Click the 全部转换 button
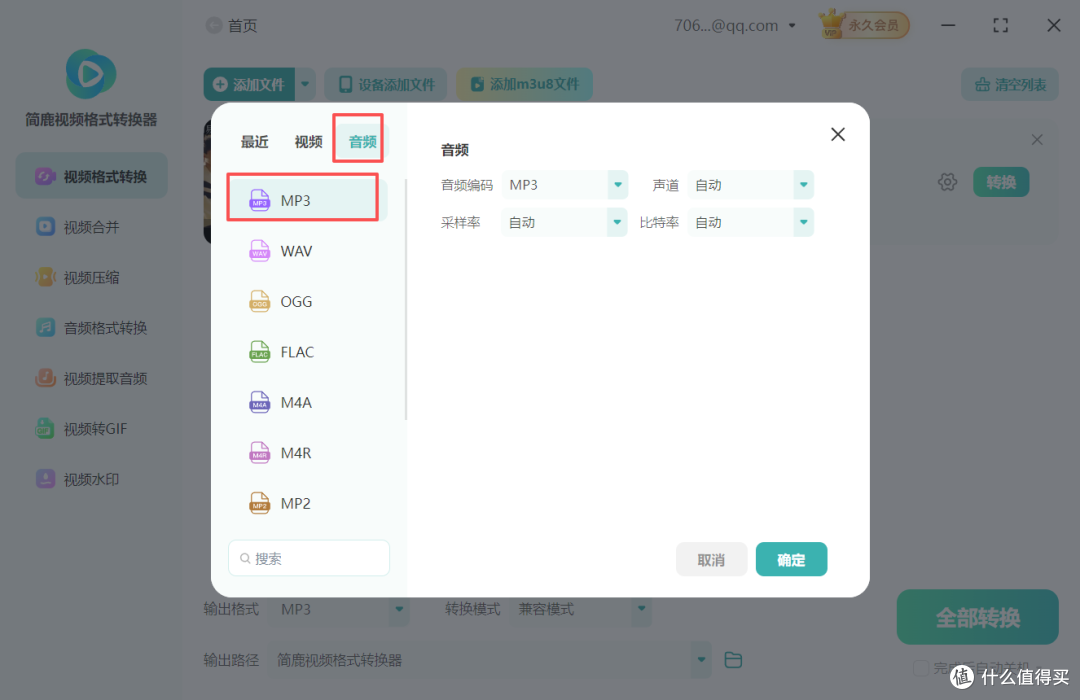The width and height of the screenshot is (1080, 700). (x=977, y=617)
